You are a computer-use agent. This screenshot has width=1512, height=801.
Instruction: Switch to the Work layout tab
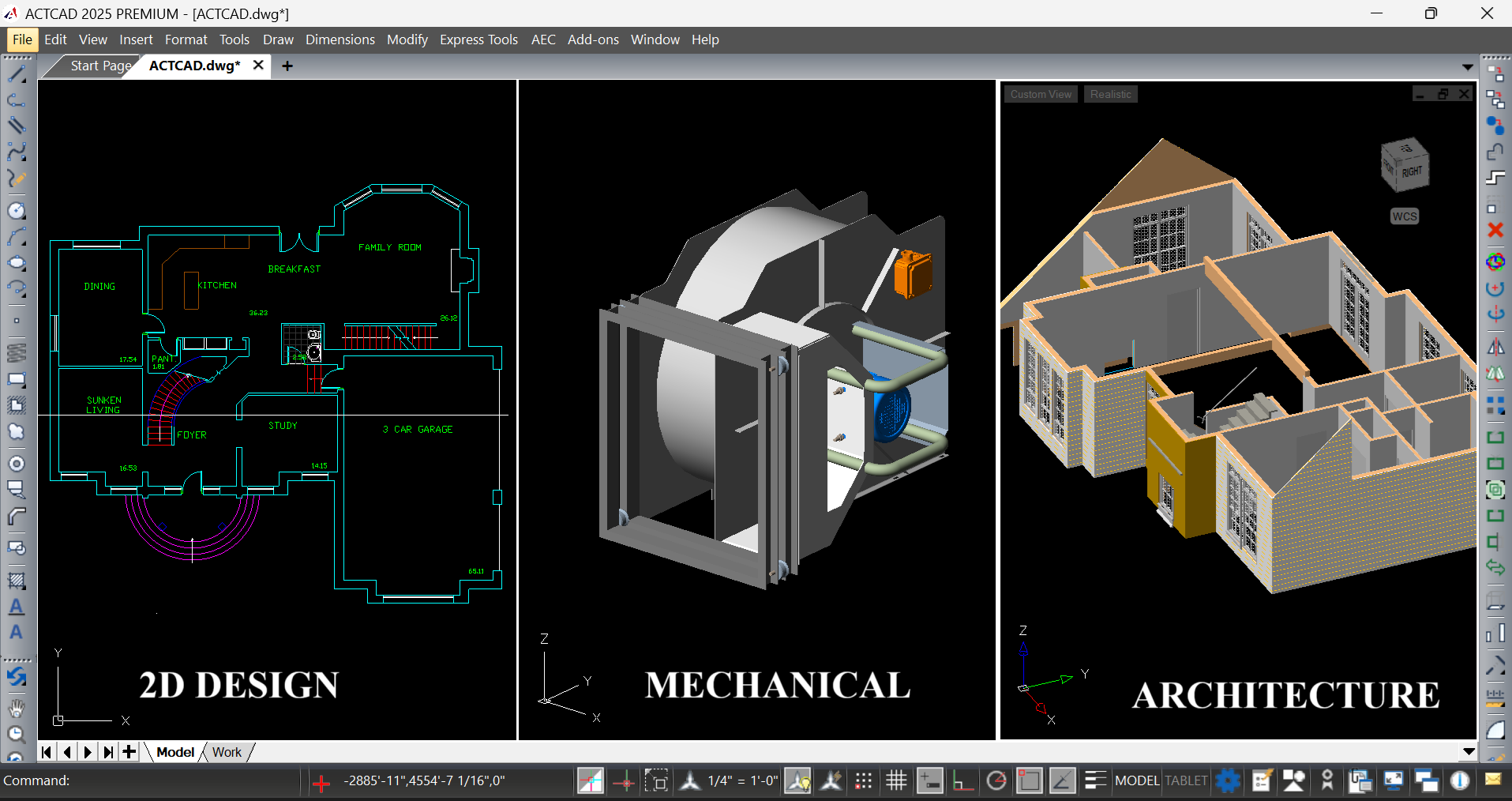coord(227,752)
